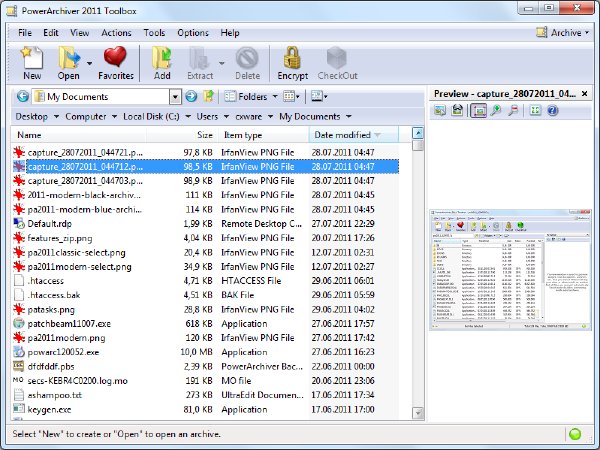Sort files by Name column header

[x=80, y=135]
